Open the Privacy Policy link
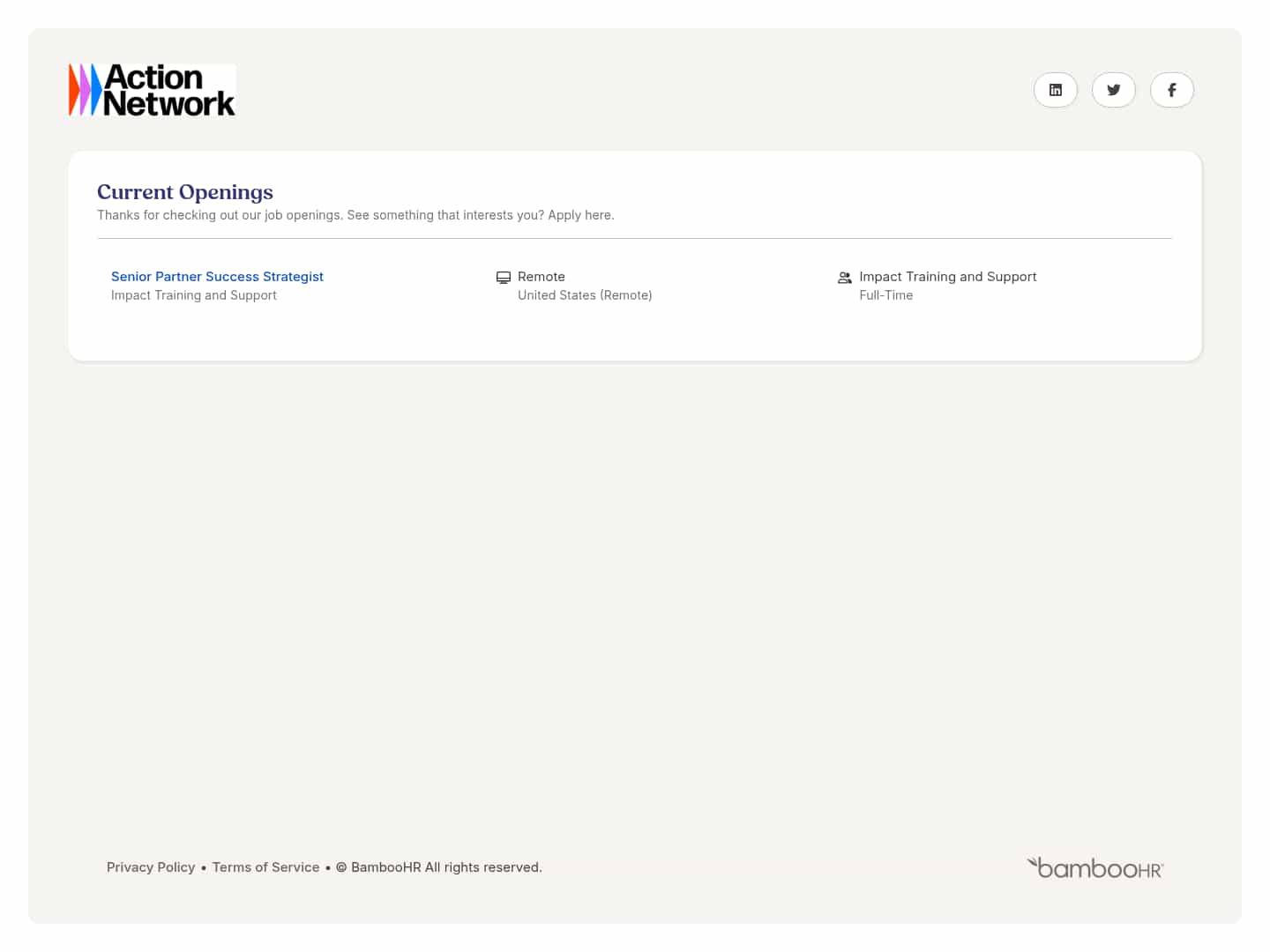The image size is (1270, 952). click(151, 867)
